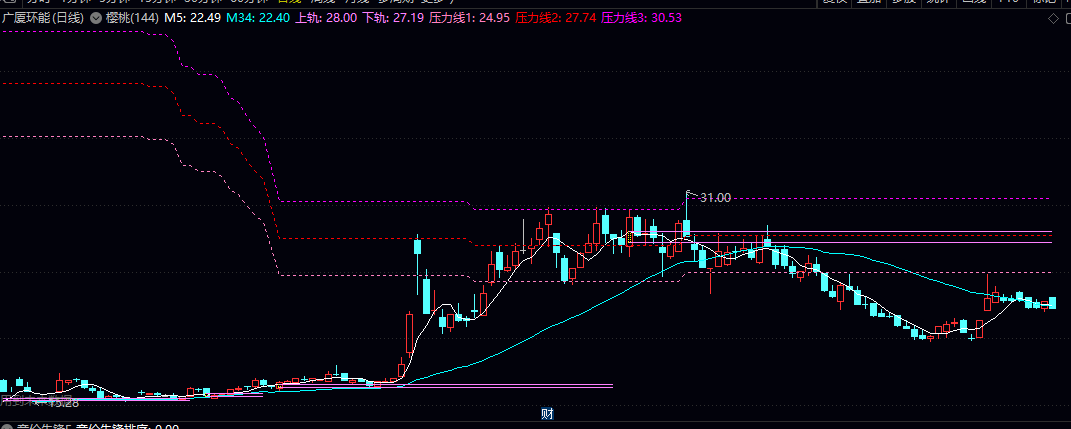Click the 压力线2: 27.74 label
Image resolution: width=1071 pixels, height=429 pixels.
pyautogui.click(x=555, y=18)
